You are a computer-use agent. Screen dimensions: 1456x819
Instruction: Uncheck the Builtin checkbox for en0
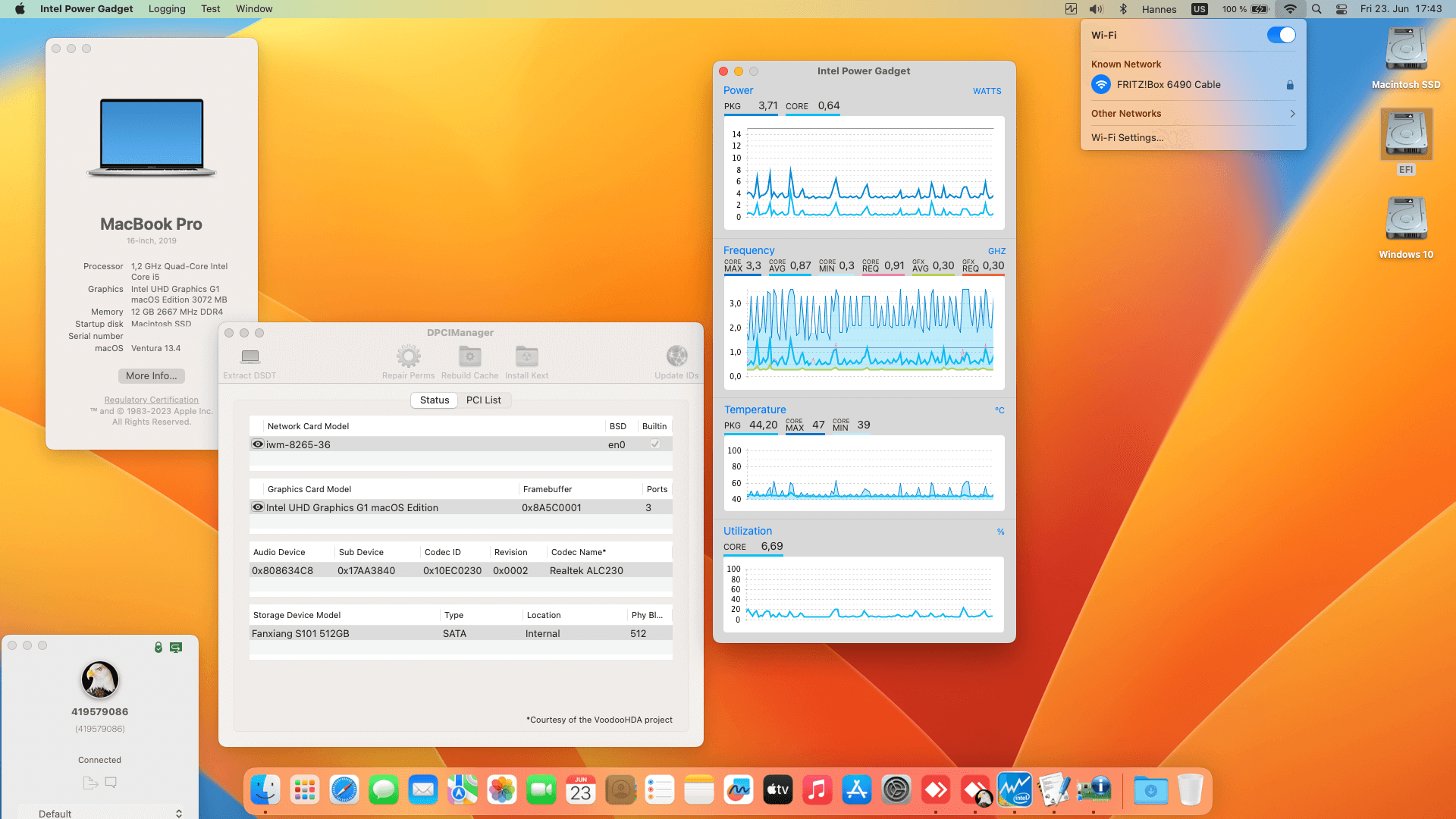click(654, 444)
